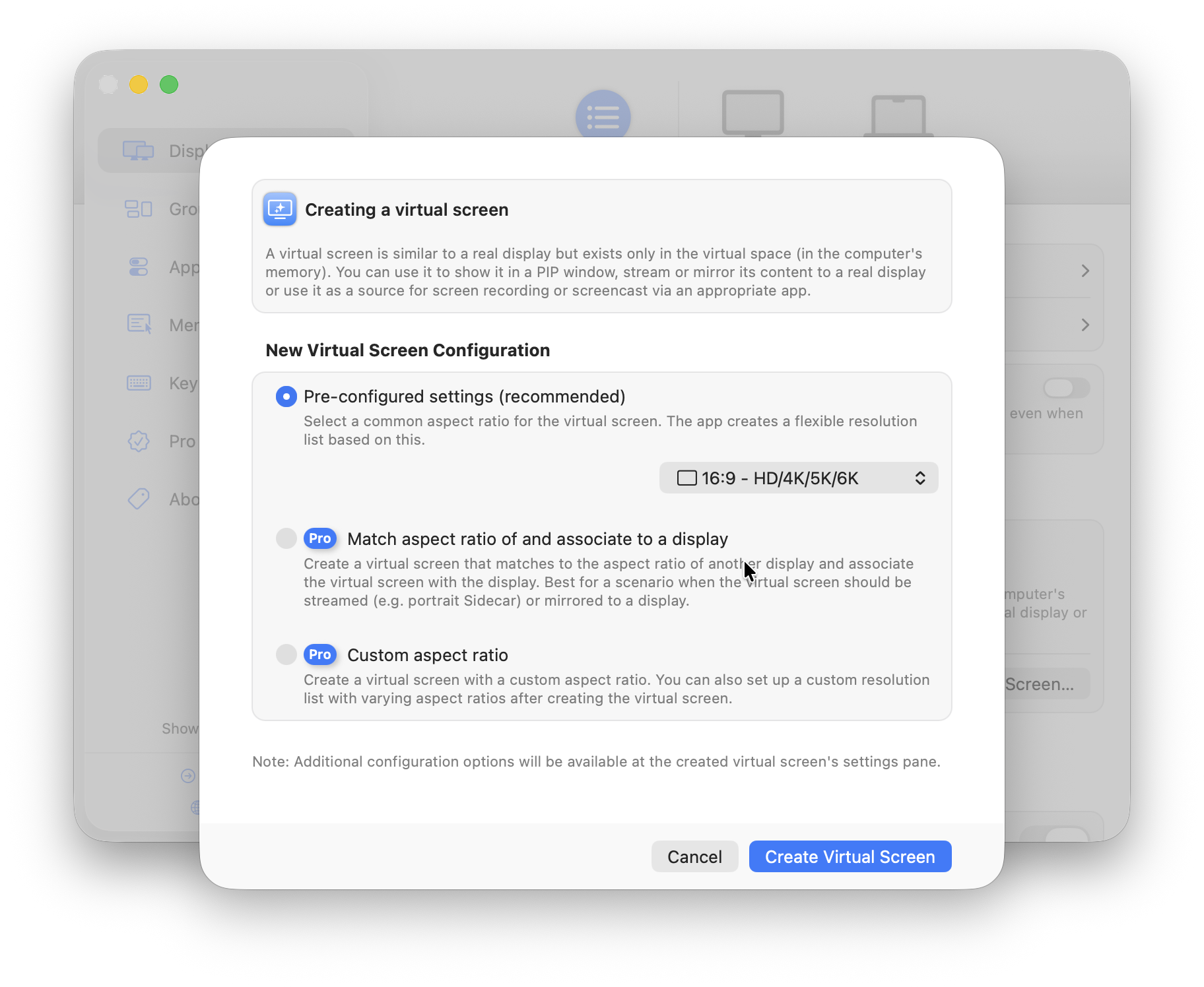This screenshot has width=1204, height=987.
Task: Click the Pro badge beside Custom aspect ratio
Action: 320,654
